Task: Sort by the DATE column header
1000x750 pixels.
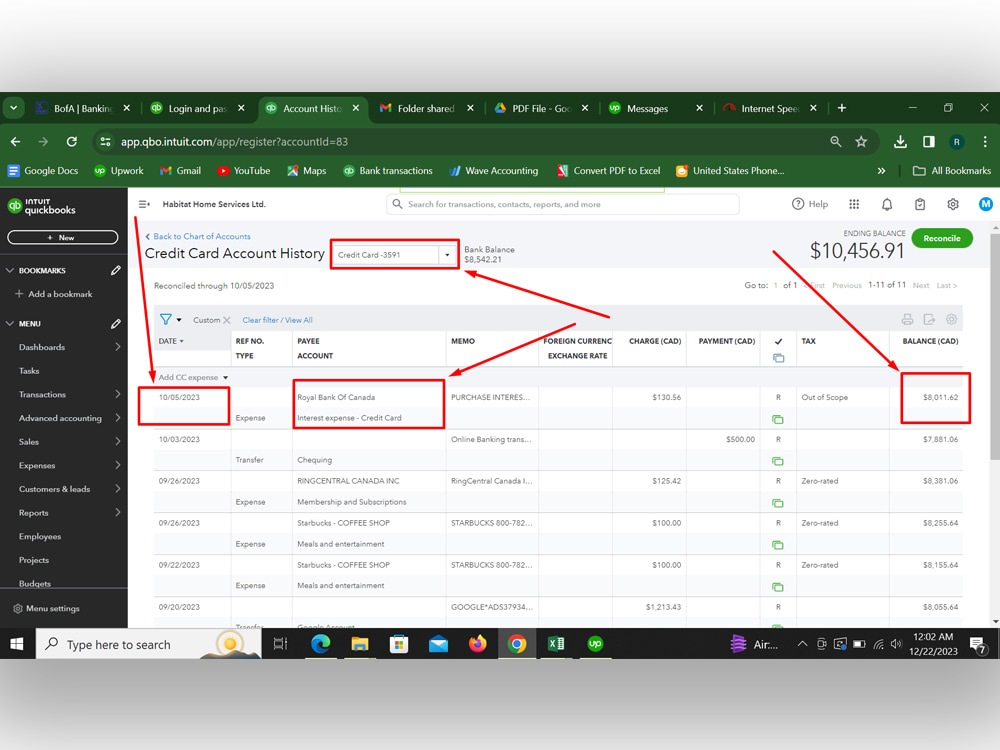Action: click(x=171, y=341)
